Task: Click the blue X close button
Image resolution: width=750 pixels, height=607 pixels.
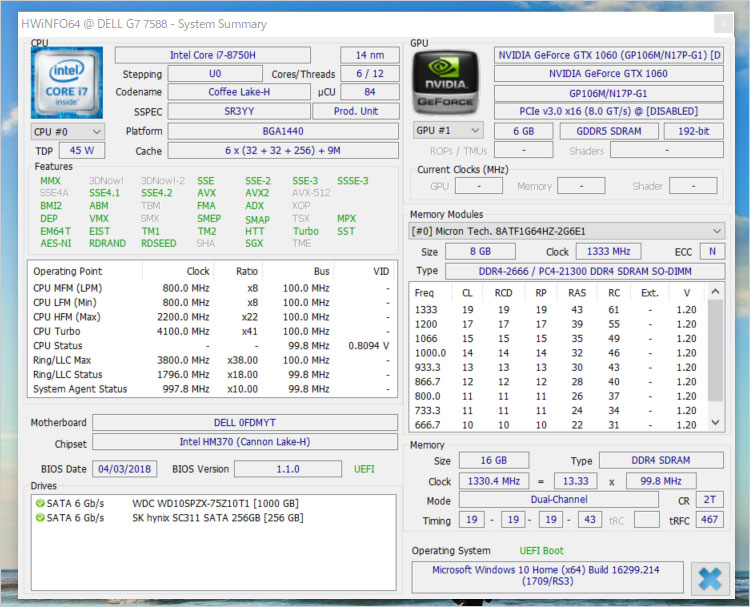Action: point(710,579)
